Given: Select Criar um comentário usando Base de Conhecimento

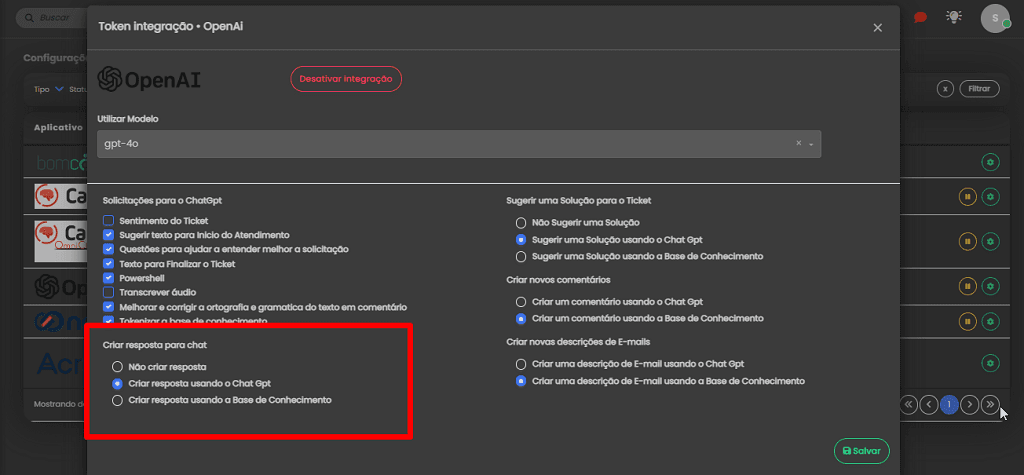Looking at the screenshot, I should pyautogui.click(x=520, y=319).
